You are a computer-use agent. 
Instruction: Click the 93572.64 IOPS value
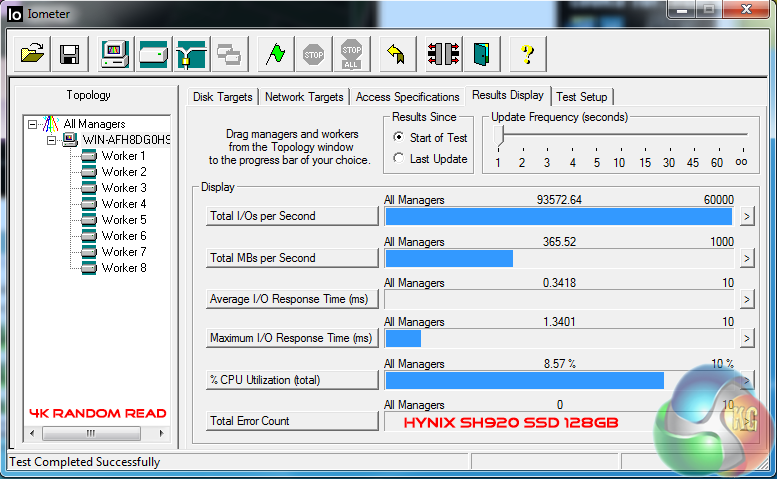(x=559, y=200)
